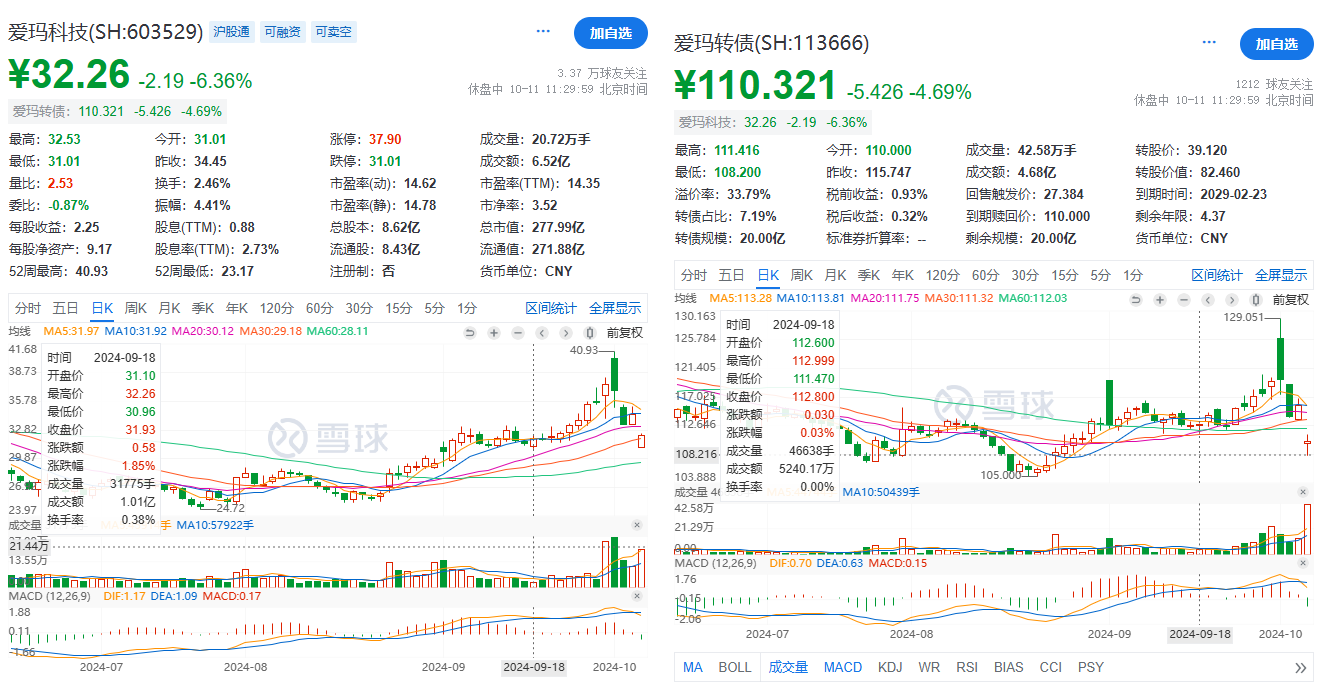The image size is (1337, 682).
Task: Move the 爱玛转债 chart right with the arrow
Action: 1231,299
